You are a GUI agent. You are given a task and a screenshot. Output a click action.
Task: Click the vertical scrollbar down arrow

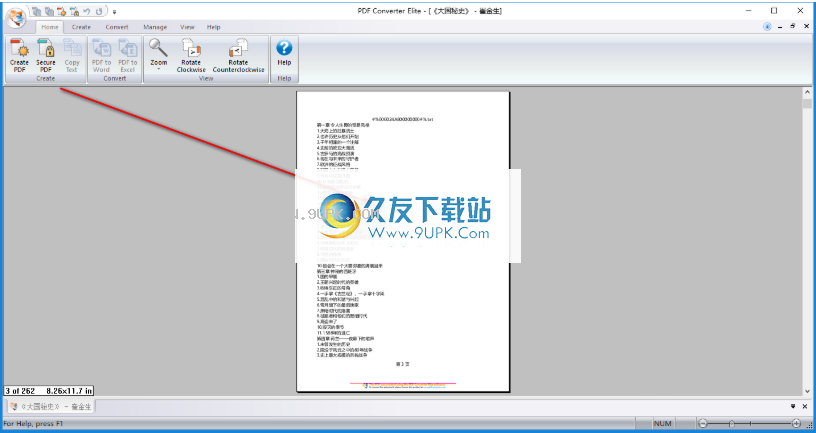(x=807, y=391)
